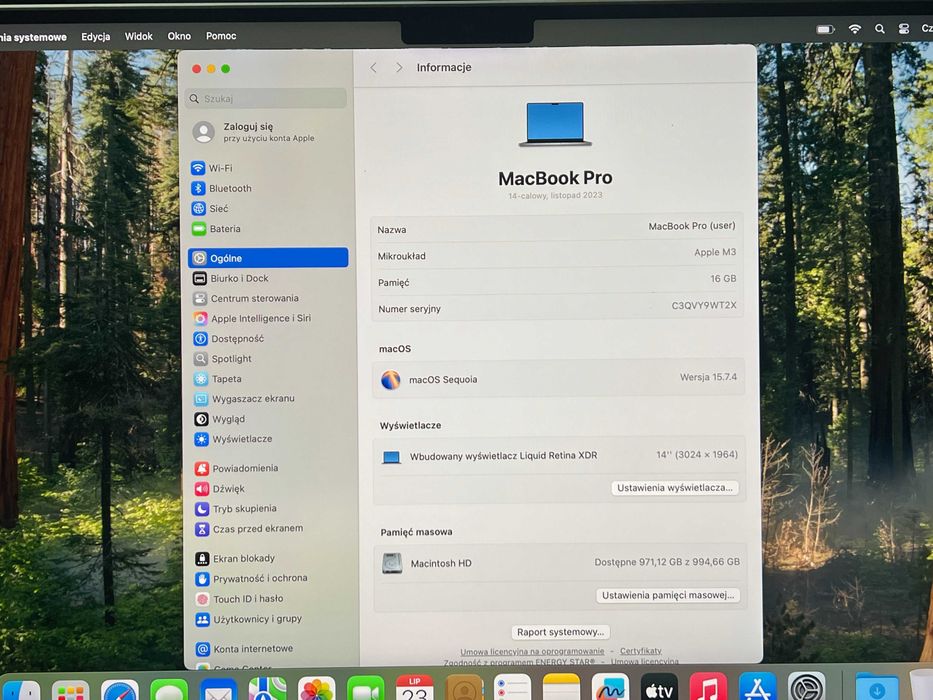Click Ustawienia pamięci masowej button

pyautogui.click(x=668, y=595)
